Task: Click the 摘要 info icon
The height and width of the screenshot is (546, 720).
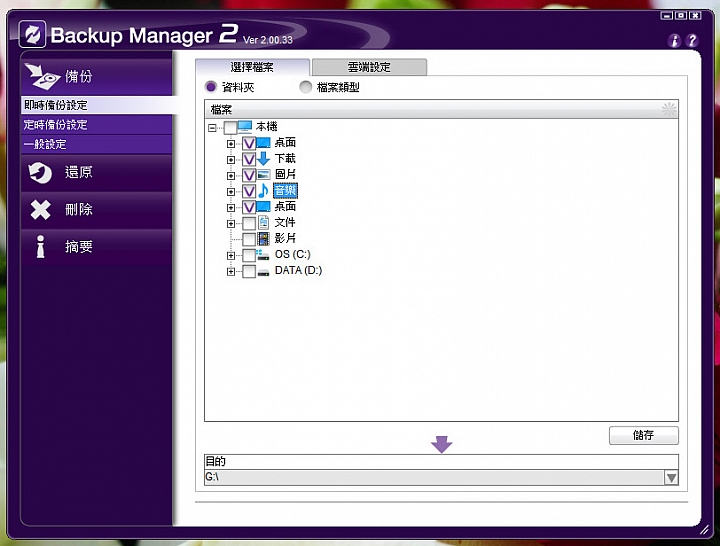Action: click(x=40, y=247)
